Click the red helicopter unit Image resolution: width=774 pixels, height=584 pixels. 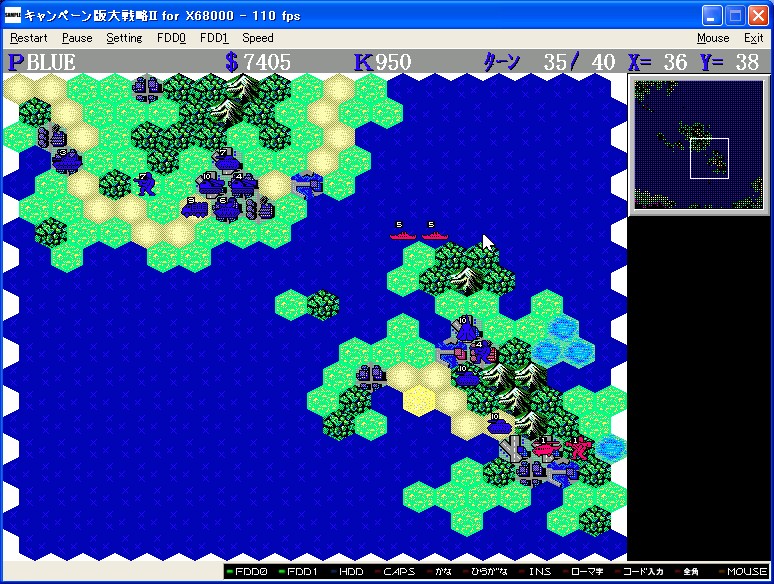point(545,447)
